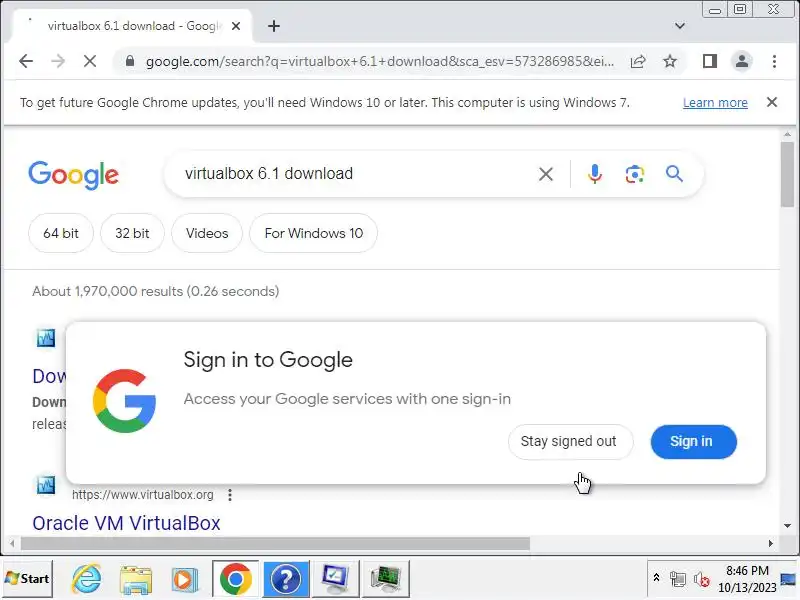Image resolution: width=800 pixels, height=600 pixels.
Task: Stop loading the page
Action: click(x=90, y=62)
